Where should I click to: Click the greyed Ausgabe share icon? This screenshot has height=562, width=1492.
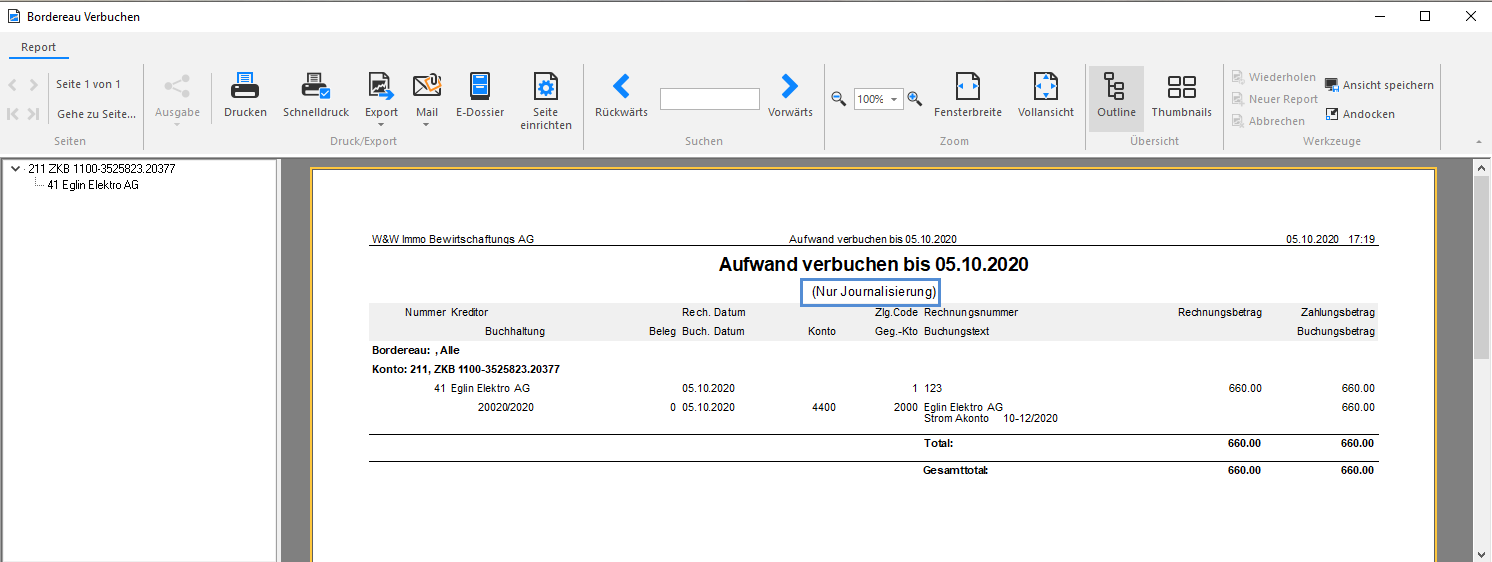point(177,86)
